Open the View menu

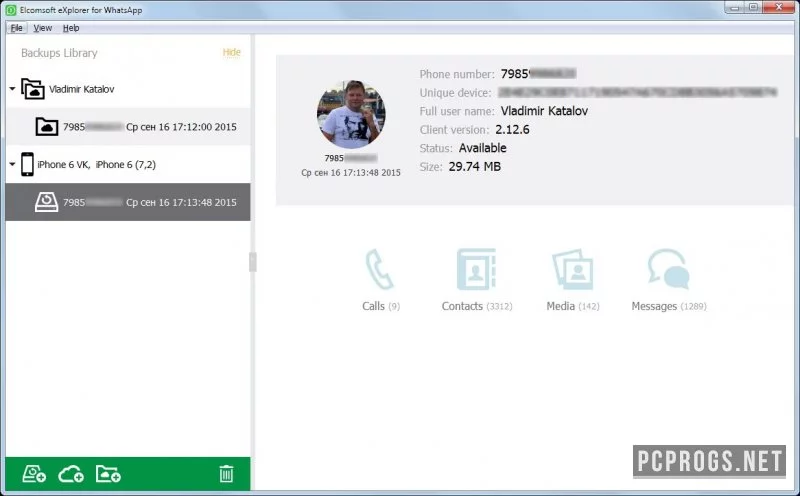coord(42,28)
